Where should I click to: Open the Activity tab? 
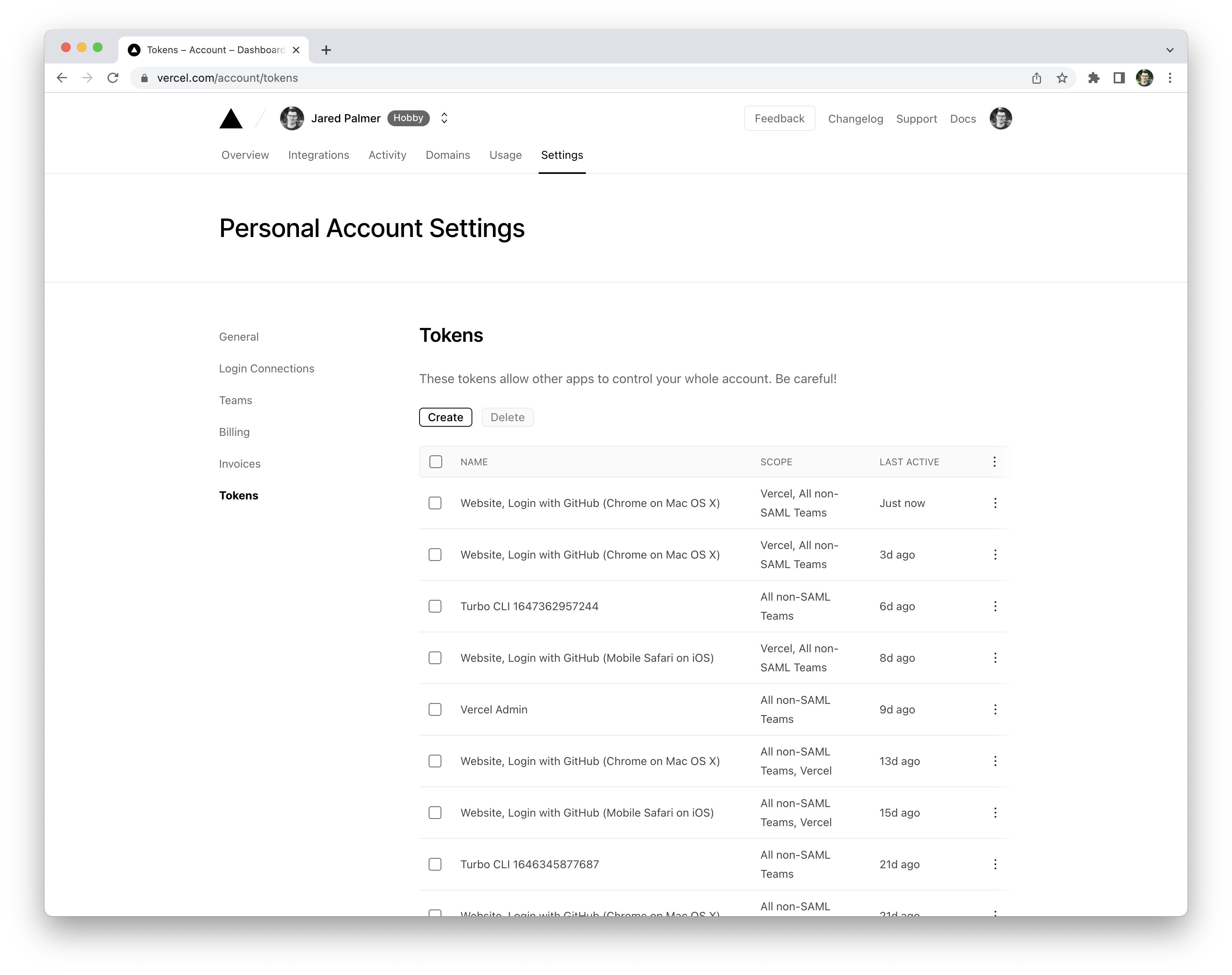tap(387, 155)
